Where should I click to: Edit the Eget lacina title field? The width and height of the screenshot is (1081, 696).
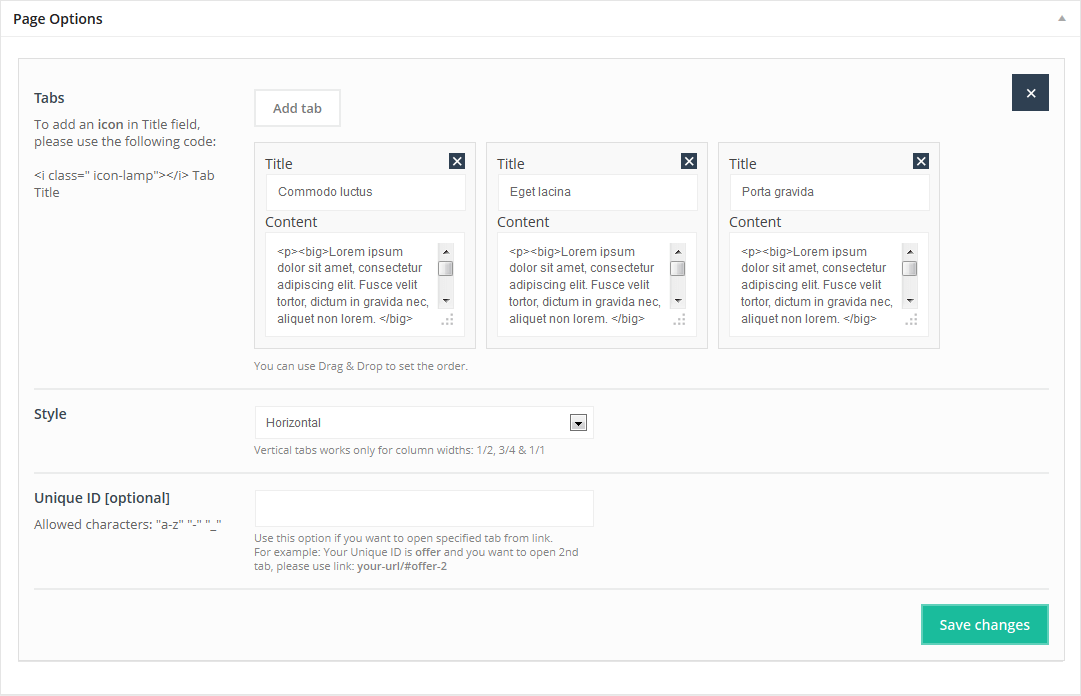(x=597, y=192)
